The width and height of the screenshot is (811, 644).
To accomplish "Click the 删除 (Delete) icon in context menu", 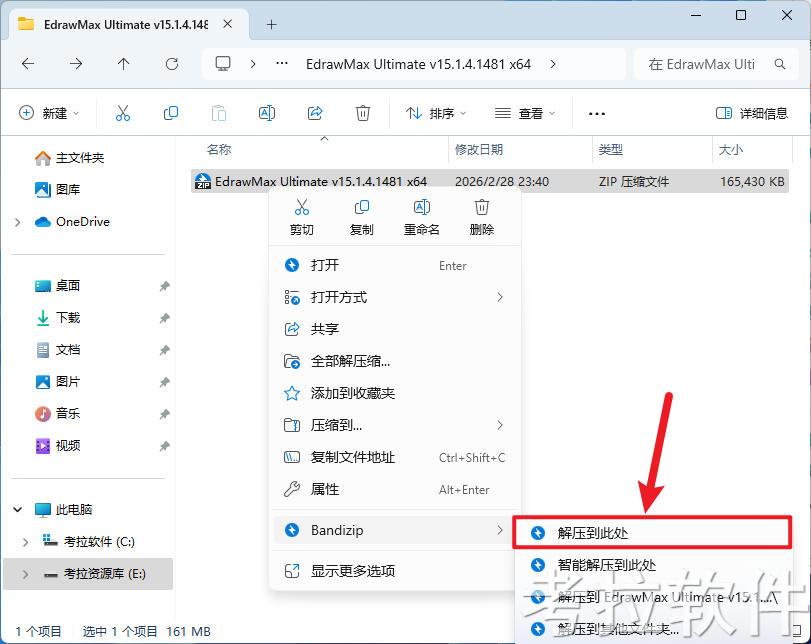I will point(481,207).
